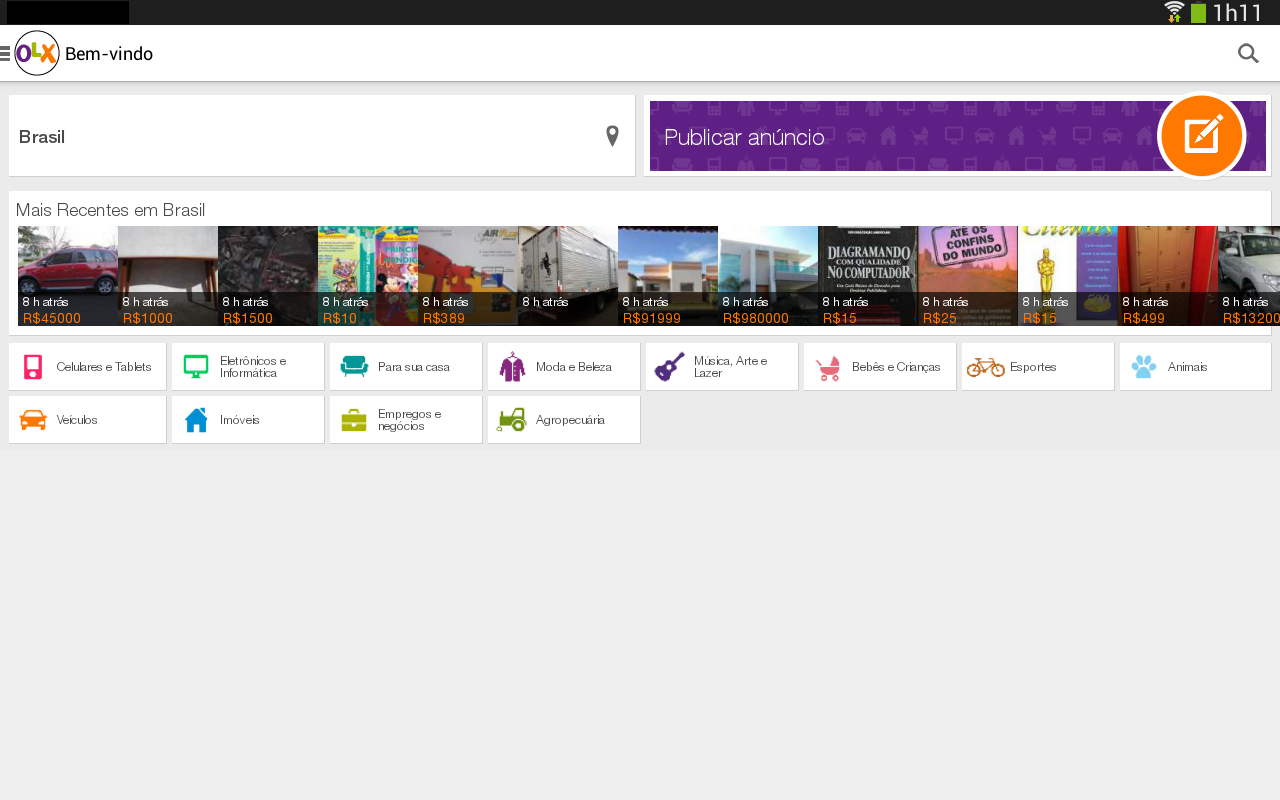The height and width of the screenshot is (800, 1280).
Task: Go to the Animais category
Action: (1196, 367)
